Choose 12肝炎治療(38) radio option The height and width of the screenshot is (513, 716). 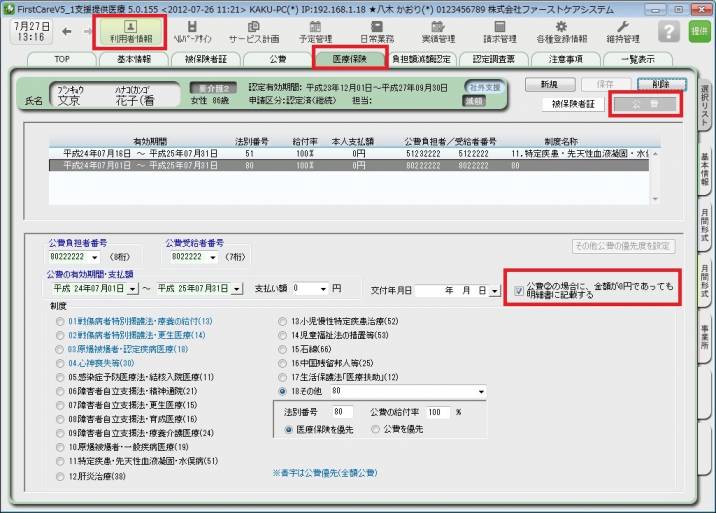(61, 476)
